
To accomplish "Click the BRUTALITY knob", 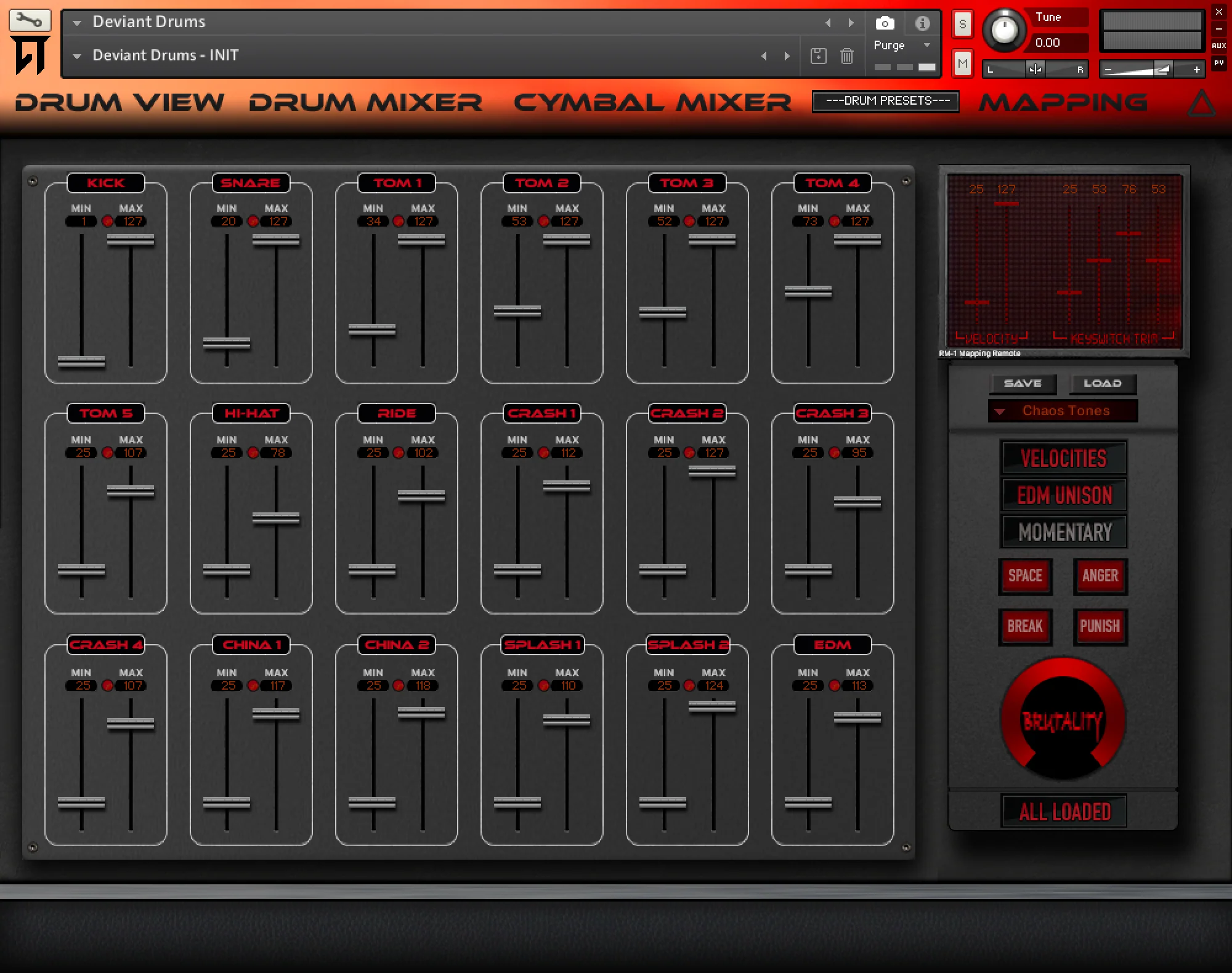I will 1063,719.
